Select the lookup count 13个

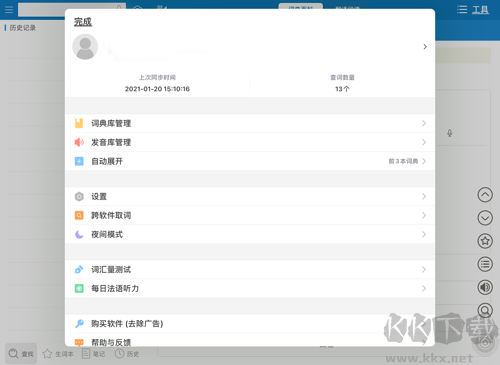342,89
